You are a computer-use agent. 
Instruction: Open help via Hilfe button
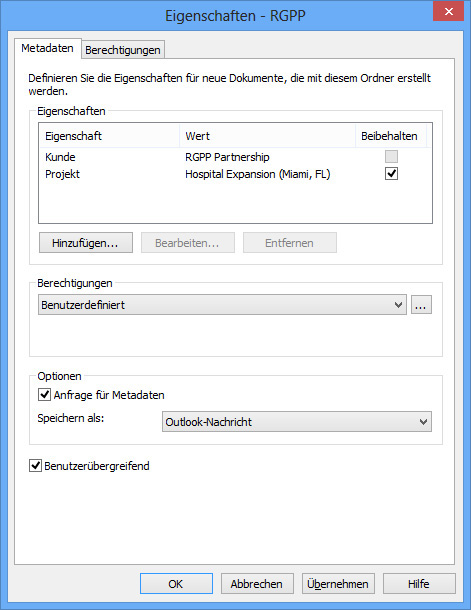(419, 584)
